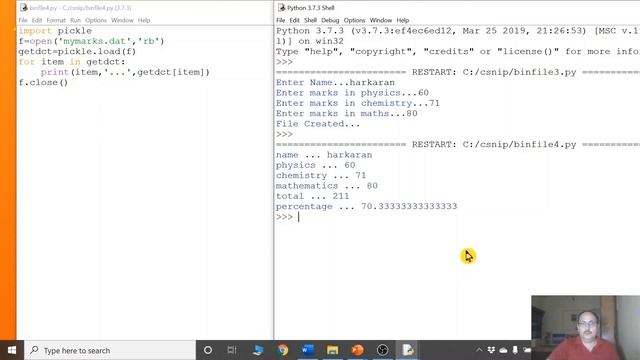
Task: Switch to Microsoft Word on taskbar
Action: [x=307, y=350]
